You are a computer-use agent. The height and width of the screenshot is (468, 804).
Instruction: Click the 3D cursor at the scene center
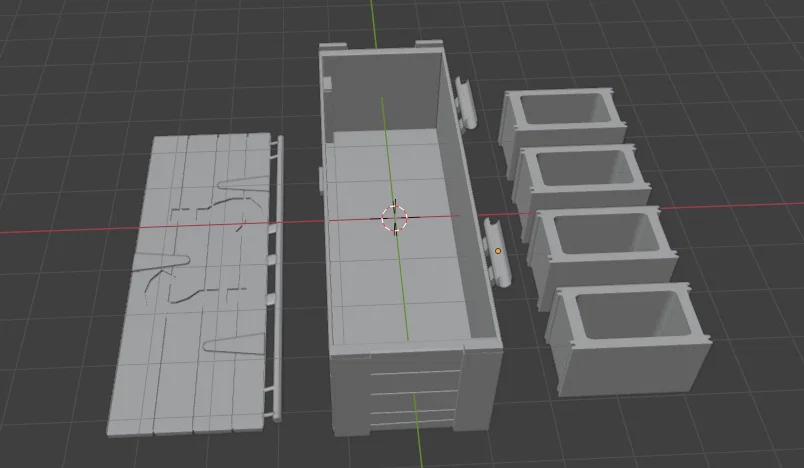point(394,218)
